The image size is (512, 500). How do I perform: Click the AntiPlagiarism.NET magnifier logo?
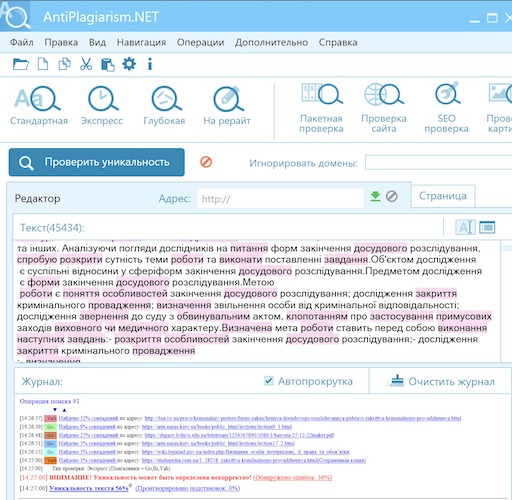15,15
